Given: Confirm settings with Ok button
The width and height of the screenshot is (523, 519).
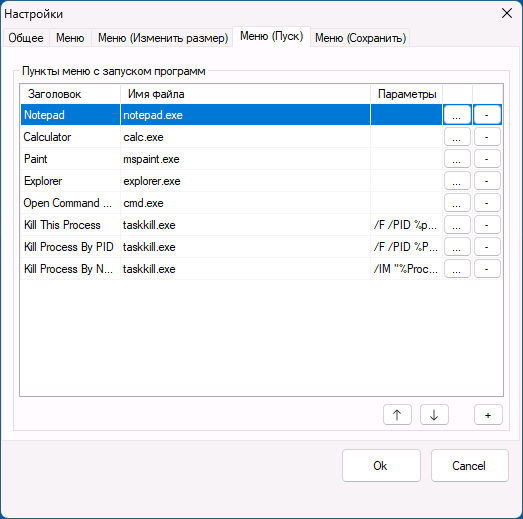Looking at the screenshot, I should click(381, 465).
